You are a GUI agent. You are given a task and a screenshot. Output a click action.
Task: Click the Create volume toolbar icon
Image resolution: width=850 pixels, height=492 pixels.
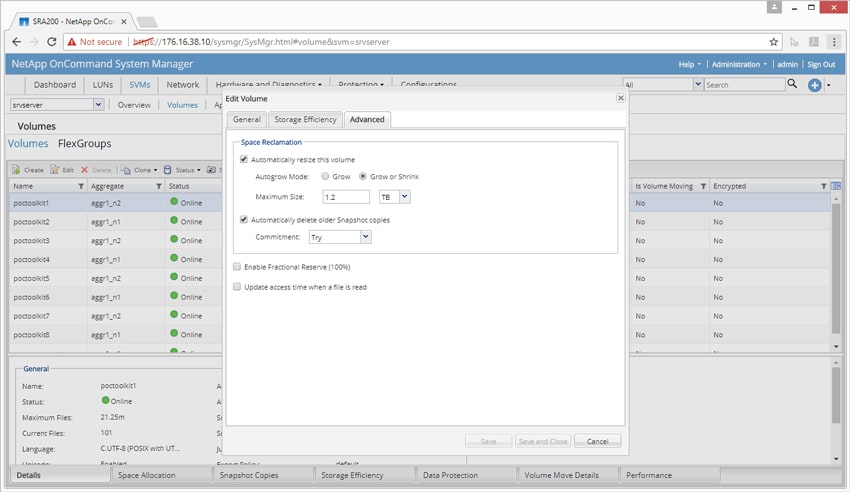click(x=16, y=170)
